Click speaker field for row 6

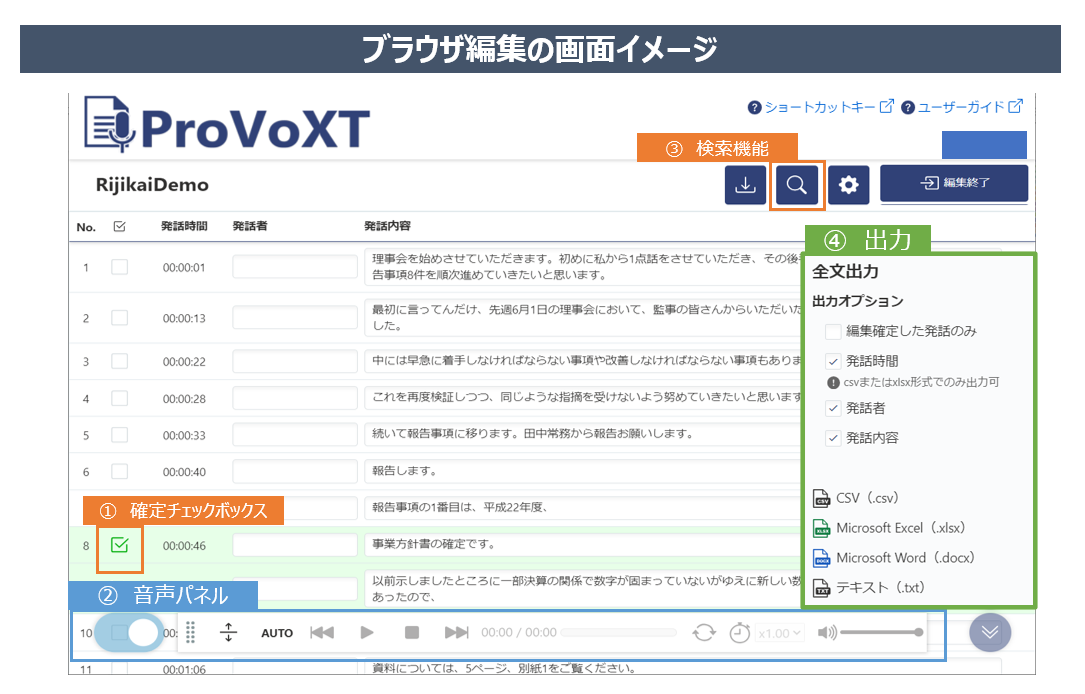(294, 471)
